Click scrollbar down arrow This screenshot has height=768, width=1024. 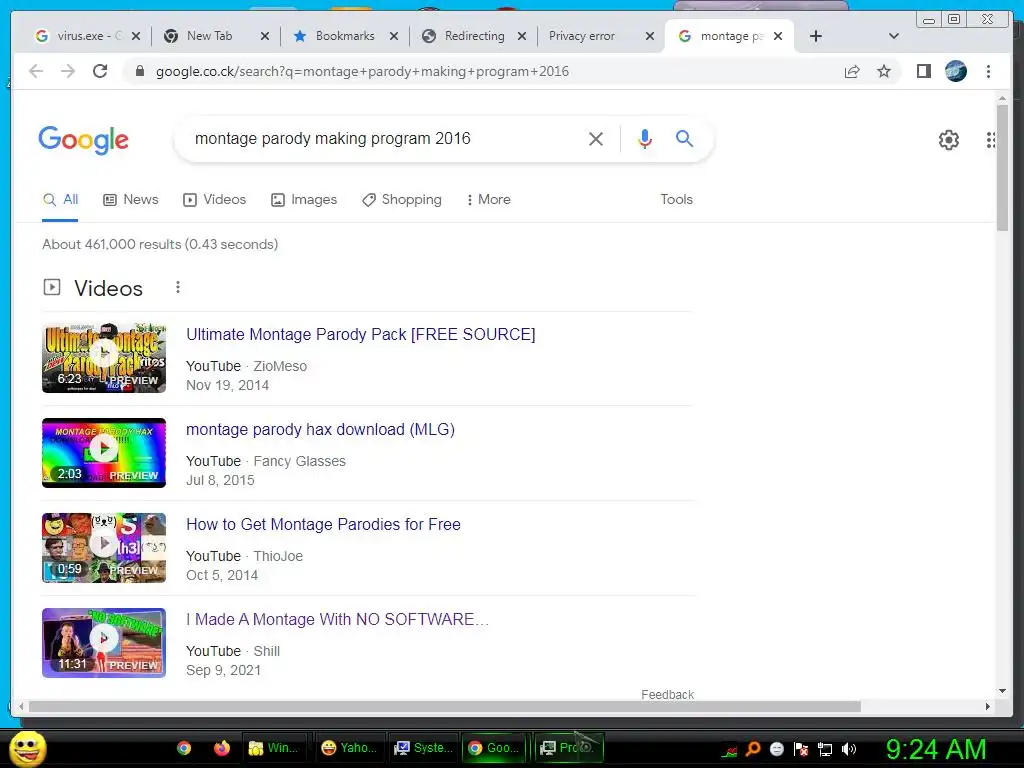click(1002, 691)
